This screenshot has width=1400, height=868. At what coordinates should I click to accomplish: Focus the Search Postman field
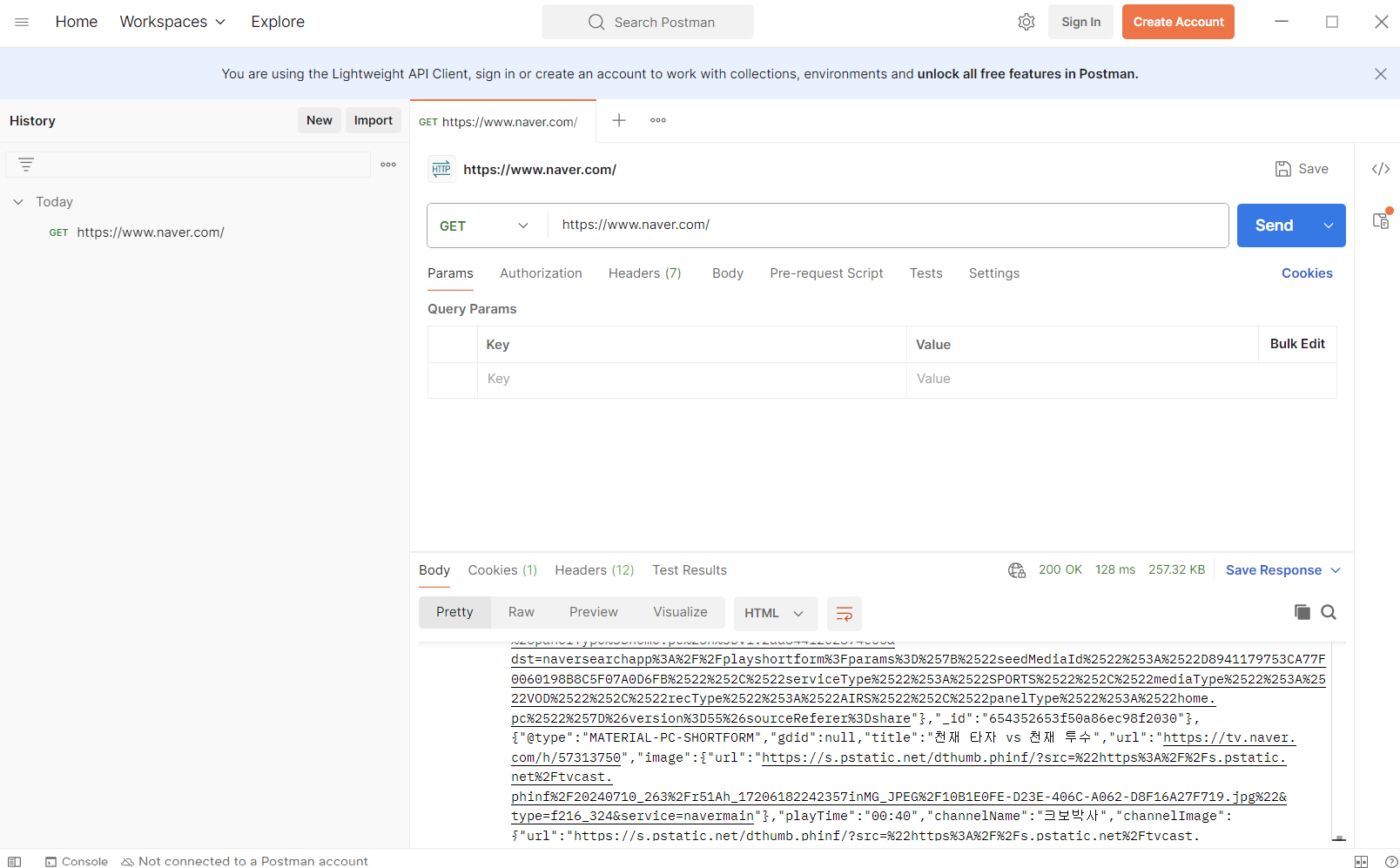[648, 22]
